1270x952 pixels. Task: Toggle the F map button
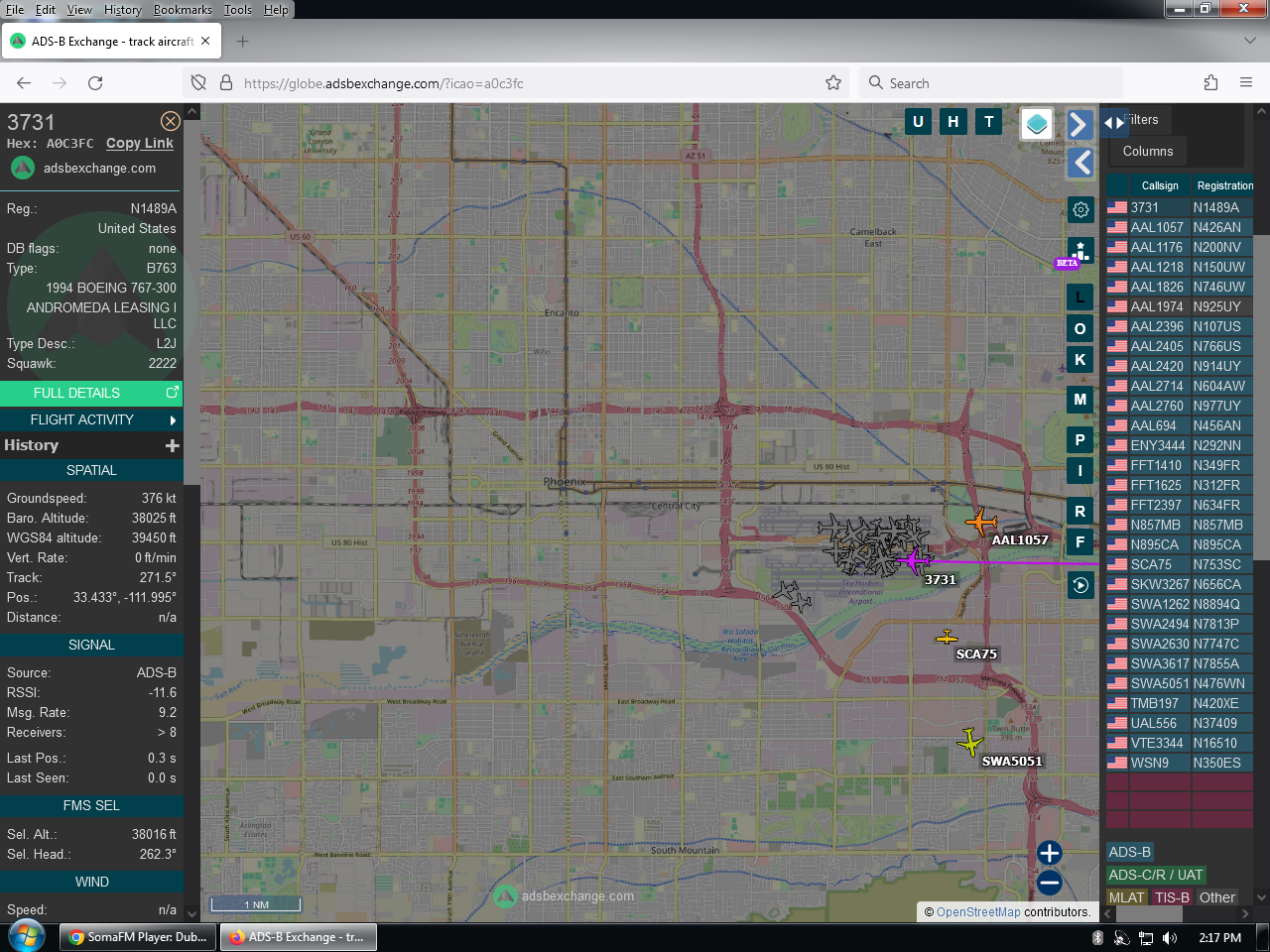[x=1080, y=542]
